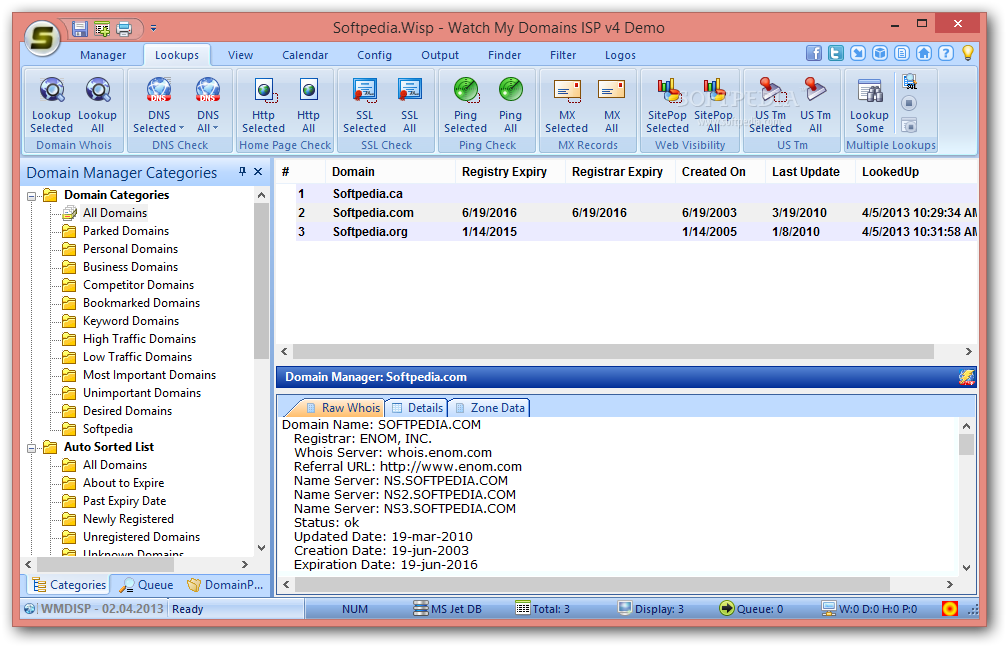Start SSL All check

410,105
